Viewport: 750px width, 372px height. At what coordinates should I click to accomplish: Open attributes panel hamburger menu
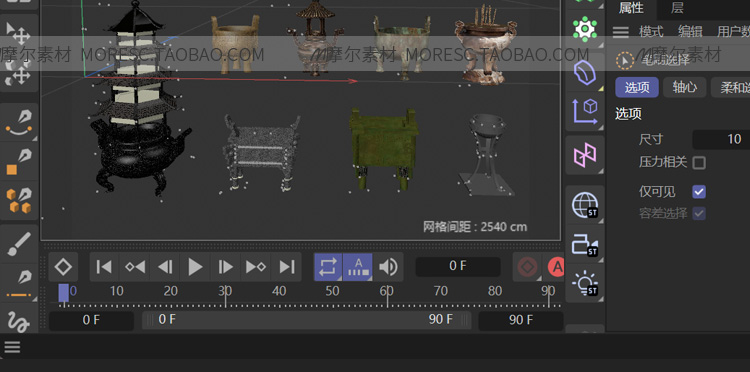click(621, 33)
